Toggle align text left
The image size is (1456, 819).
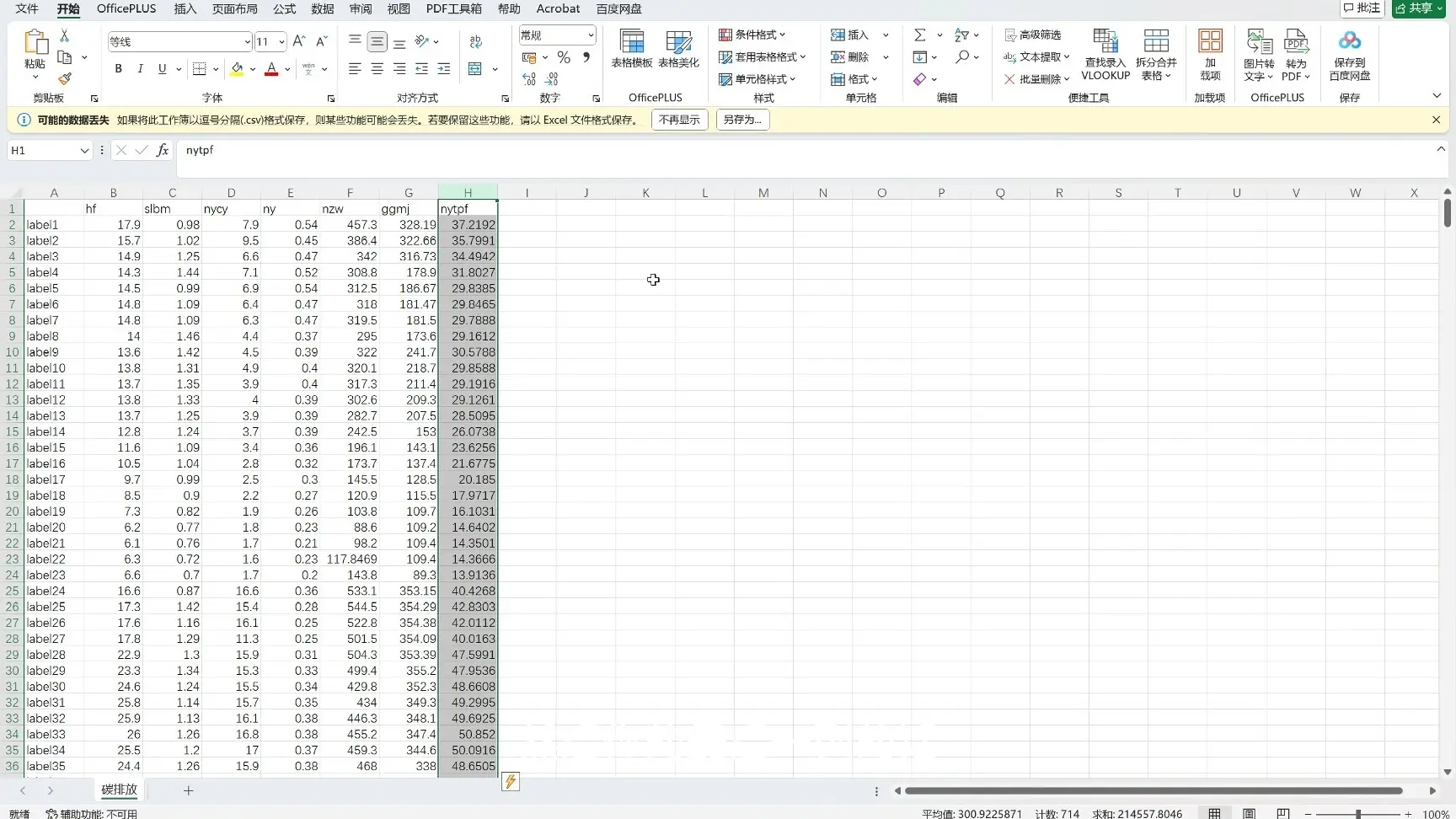355,68
